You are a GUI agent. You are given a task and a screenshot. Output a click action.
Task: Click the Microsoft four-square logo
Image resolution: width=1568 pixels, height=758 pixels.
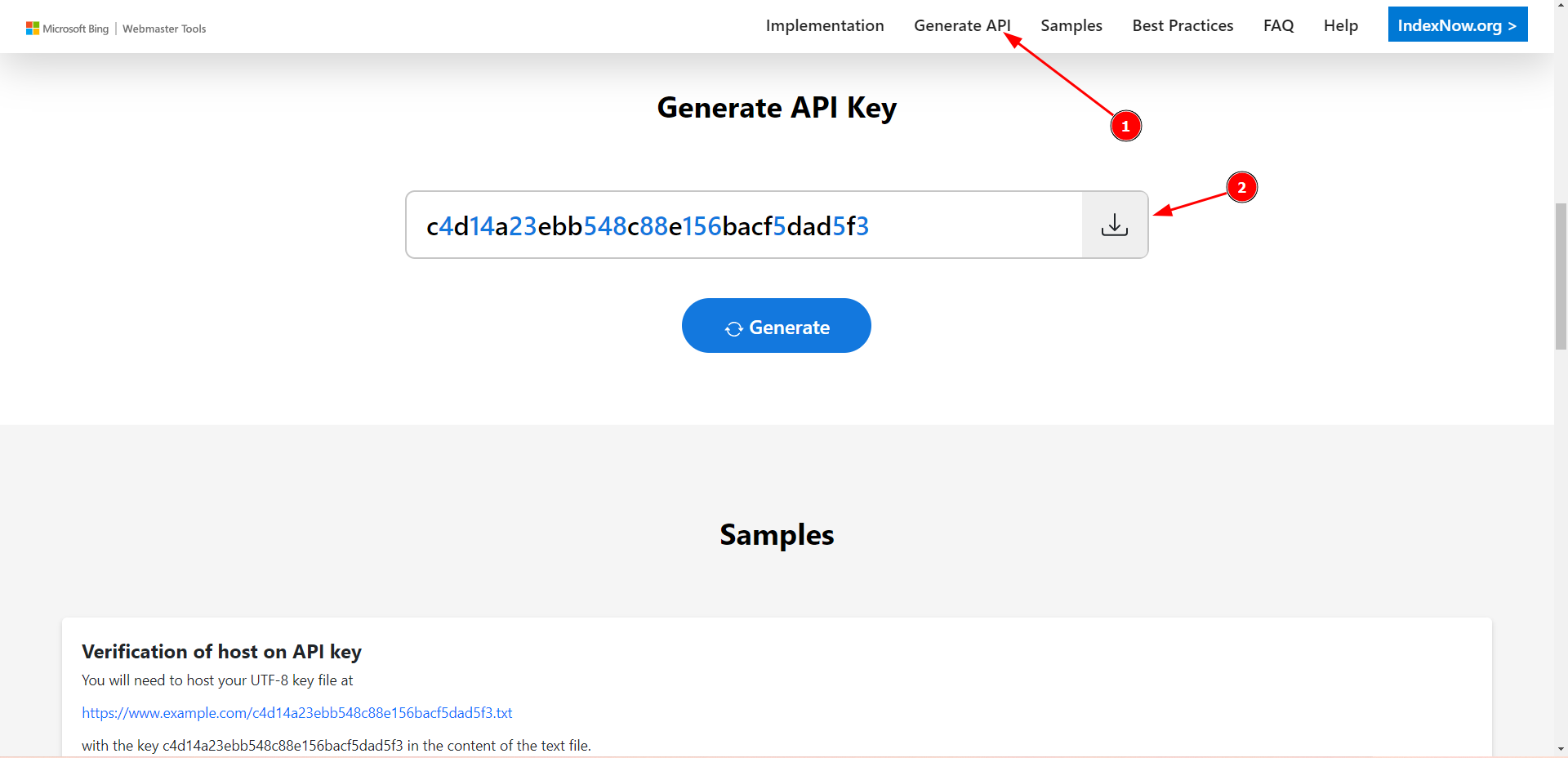[33, 29]
